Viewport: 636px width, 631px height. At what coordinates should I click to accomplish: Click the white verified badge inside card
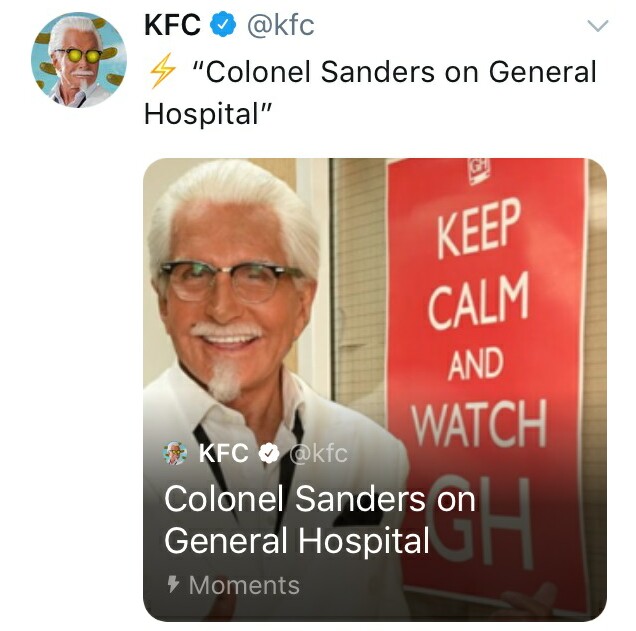(269, 453)
